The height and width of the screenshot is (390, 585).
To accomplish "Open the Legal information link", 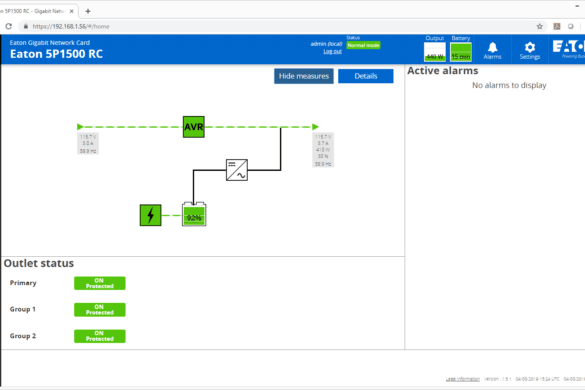I will tap(463, 379).
